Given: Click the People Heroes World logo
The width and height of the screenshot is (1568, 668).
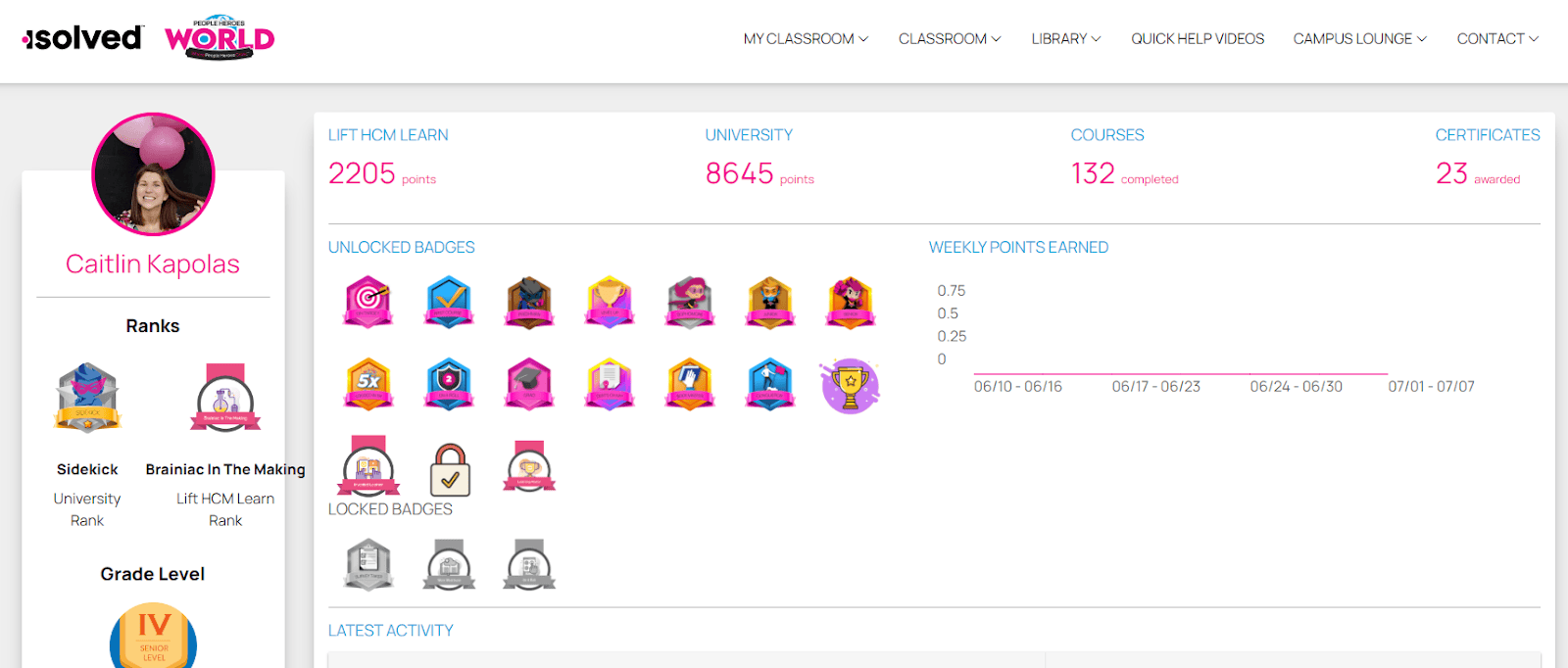Looking at the screenshot, I should click(220, 38).
